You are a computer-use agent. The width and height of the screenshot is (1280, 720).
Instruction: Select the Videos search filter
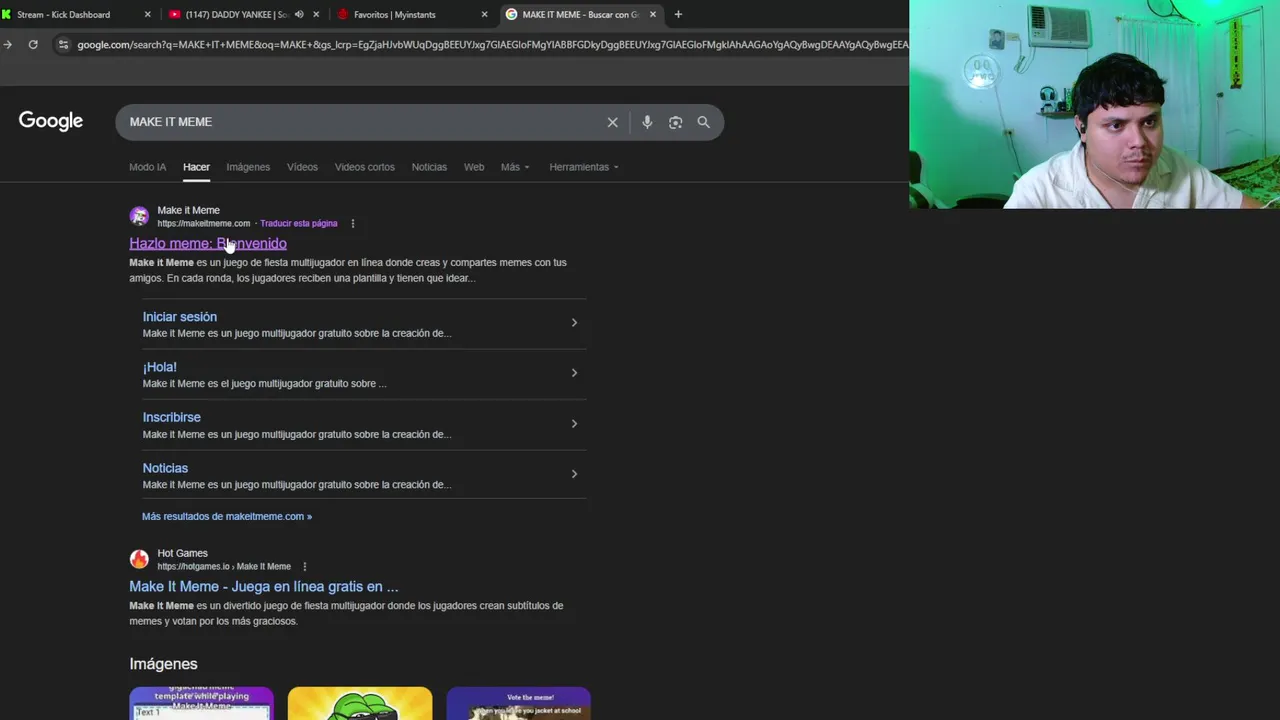coord(302,167)
